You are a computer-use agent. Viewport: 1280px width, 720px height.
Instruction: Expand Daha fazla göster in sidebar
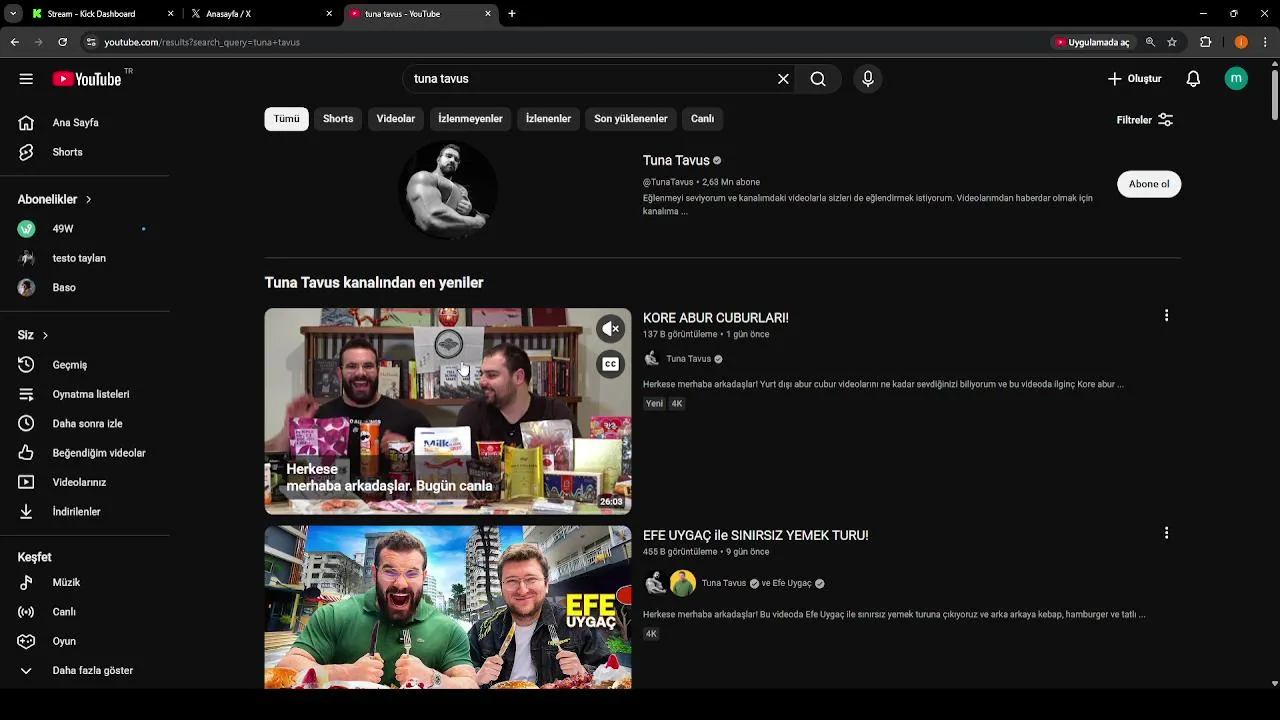(85, 671)
